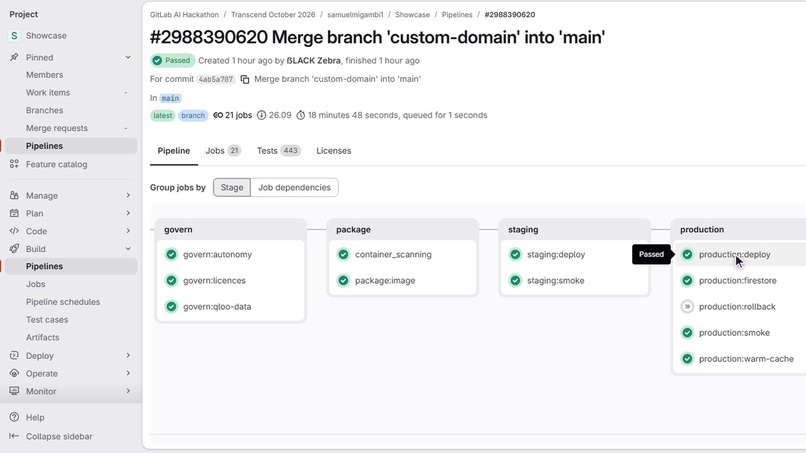Select Stage grouping option
The width and height of the screenshot is (806, 453).
(x=232, y=187)
